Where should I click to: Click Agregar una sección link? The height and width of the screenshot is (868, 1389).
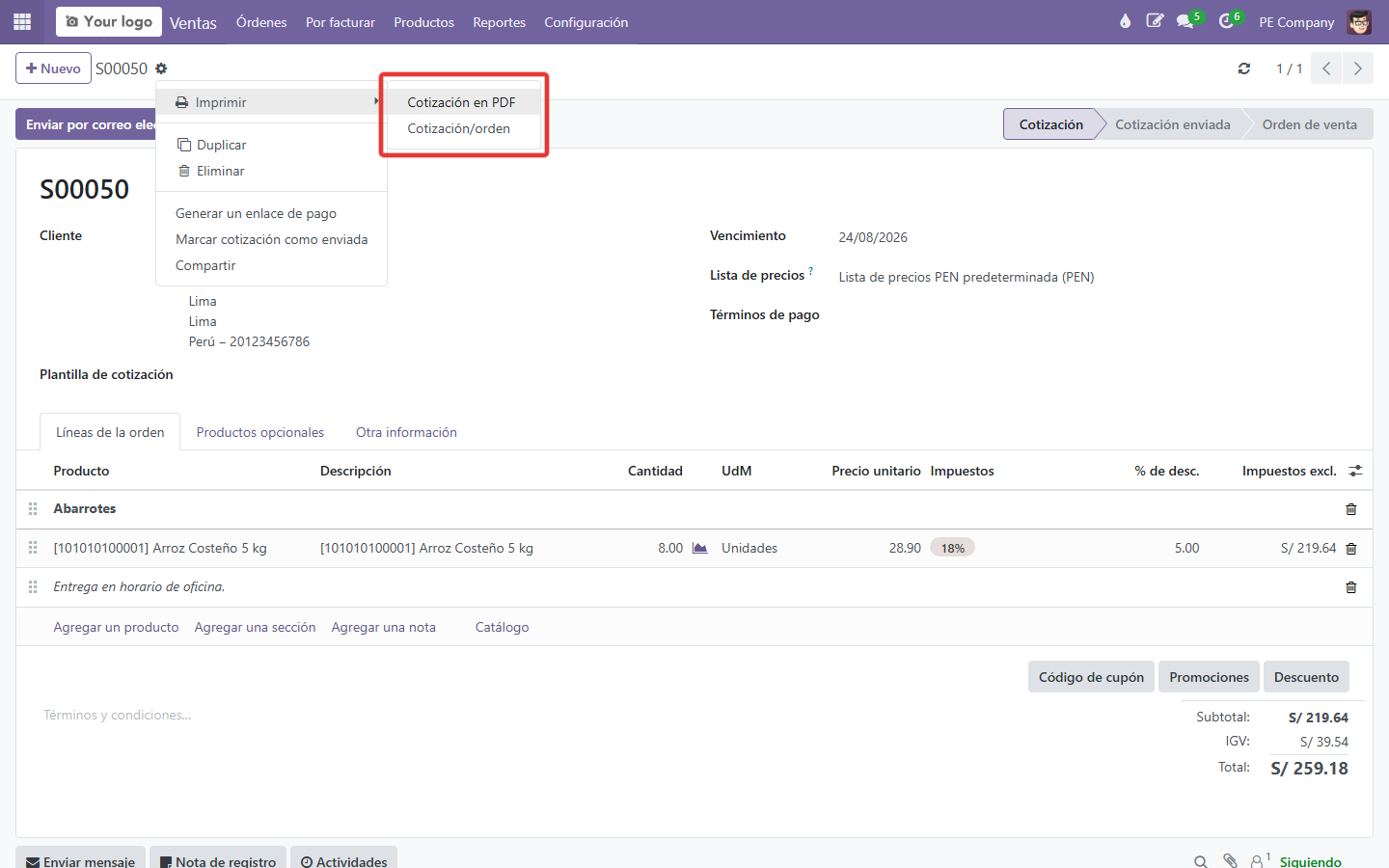pyautogui.click(x=255, y=627)
